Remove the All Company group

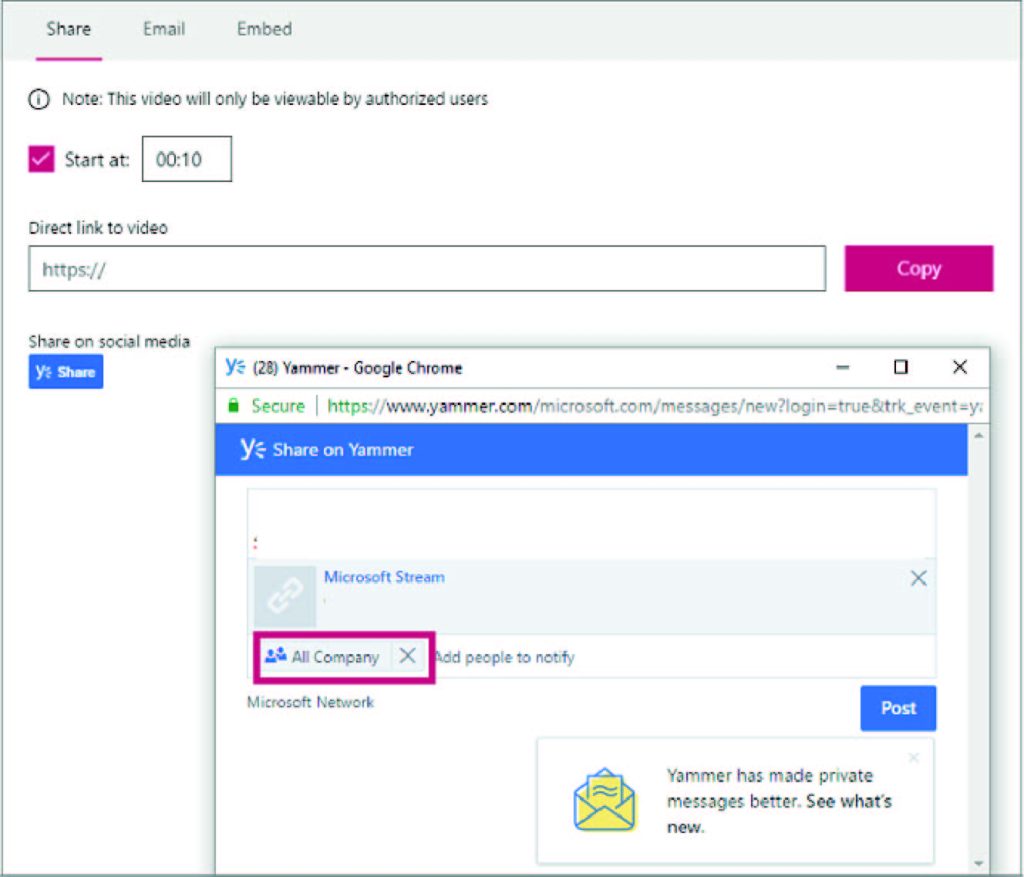pos(408,656)
